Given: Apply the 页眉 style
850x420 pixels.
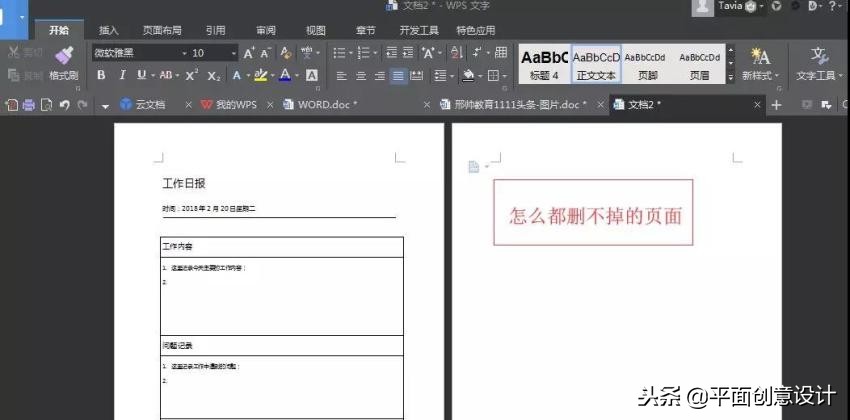Looking at the screenshot, I should pos(699,64).
